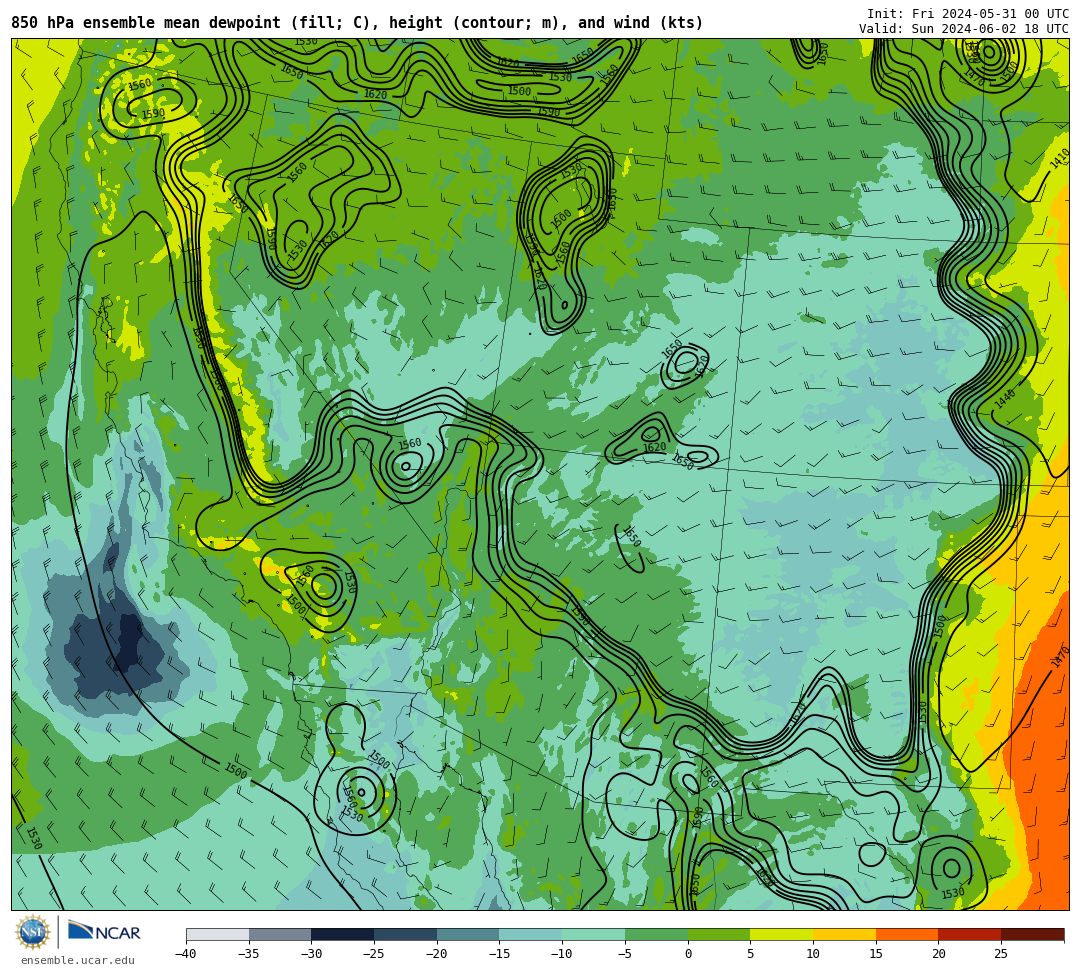Click the colorbar tick label '10'

coord(813,954)
